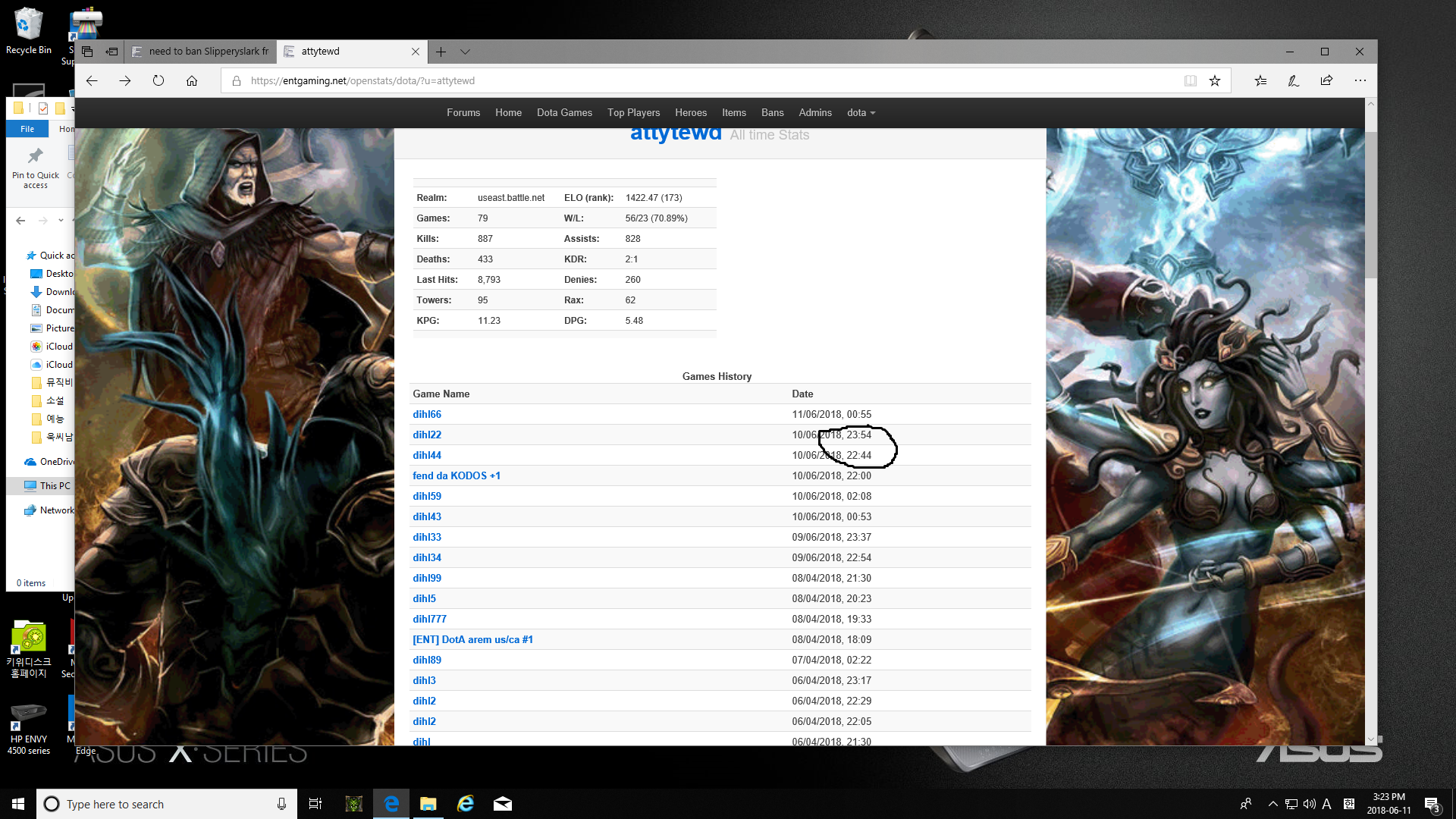Viewport: 1456px width, 819px height.
Task: Open game dihl33 link
Action: pos(427,538)
